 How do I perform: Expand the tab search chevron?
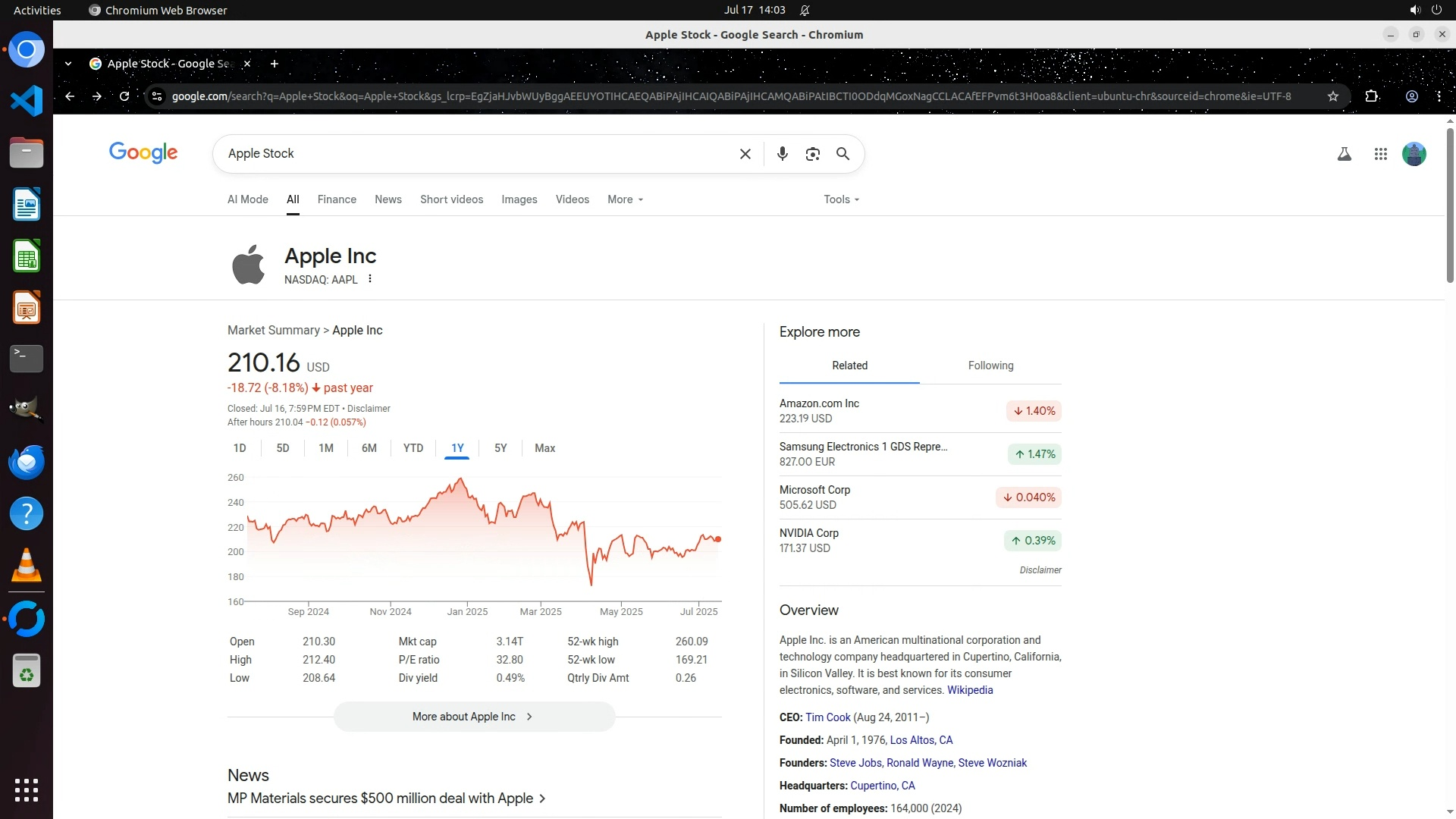coord(68,64)
